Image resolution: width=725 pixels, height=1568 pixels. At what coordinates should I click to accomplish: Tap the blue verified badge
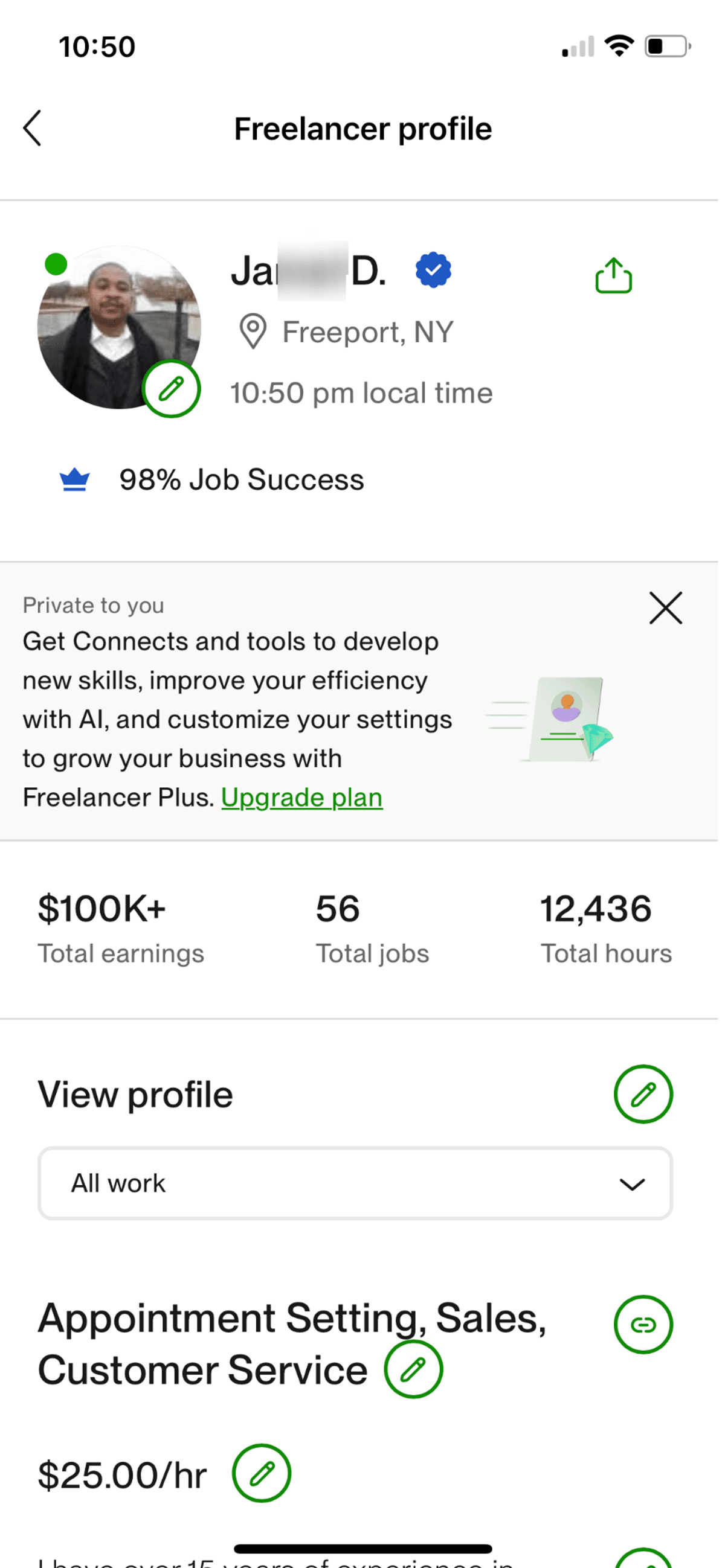click(433, 270)
